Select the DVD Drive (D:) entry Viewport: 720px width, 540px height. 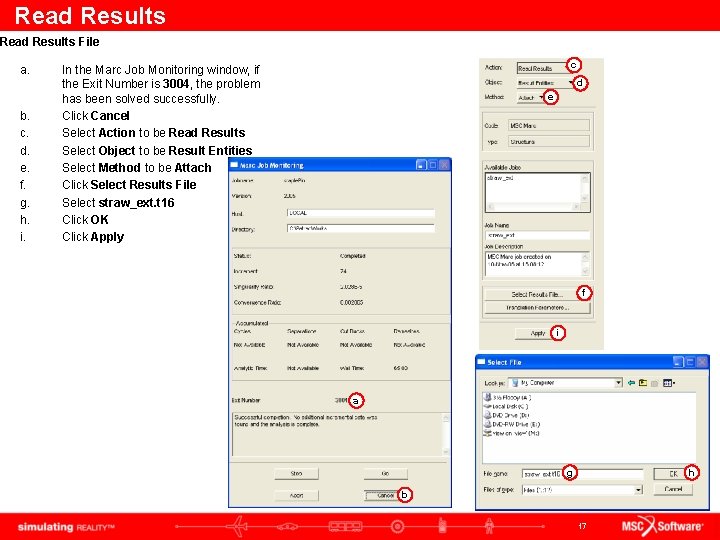[507, 415]
